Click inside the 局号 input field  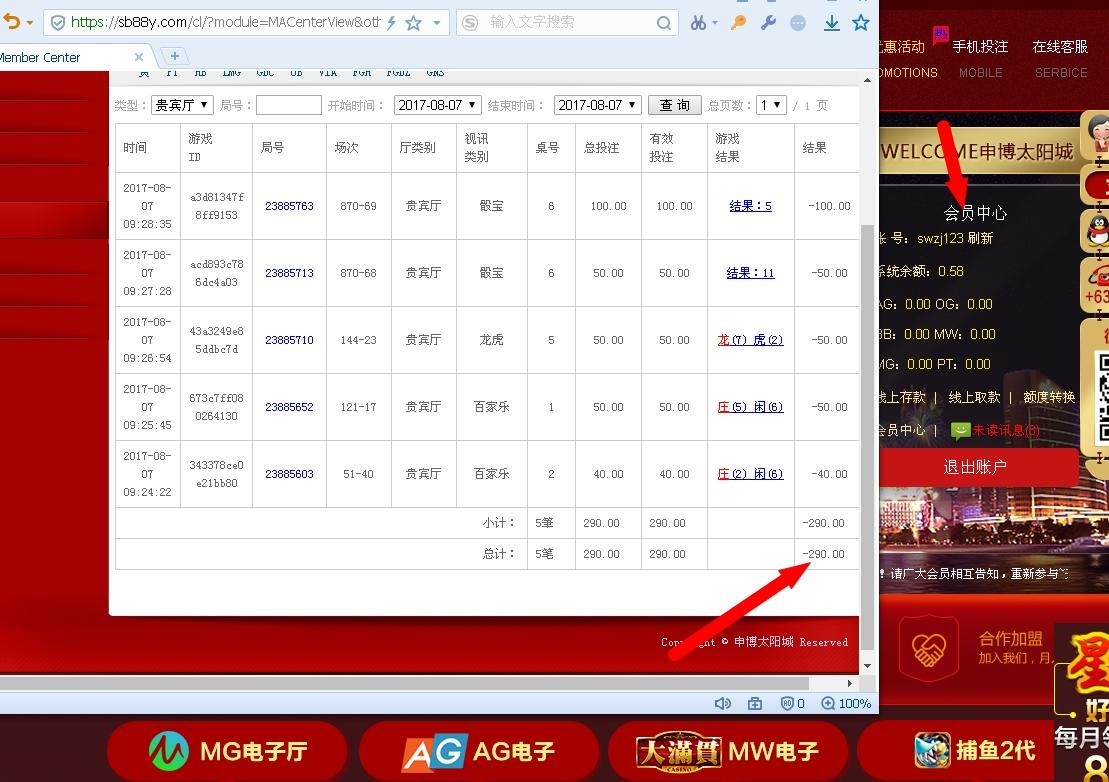[288, 104]
